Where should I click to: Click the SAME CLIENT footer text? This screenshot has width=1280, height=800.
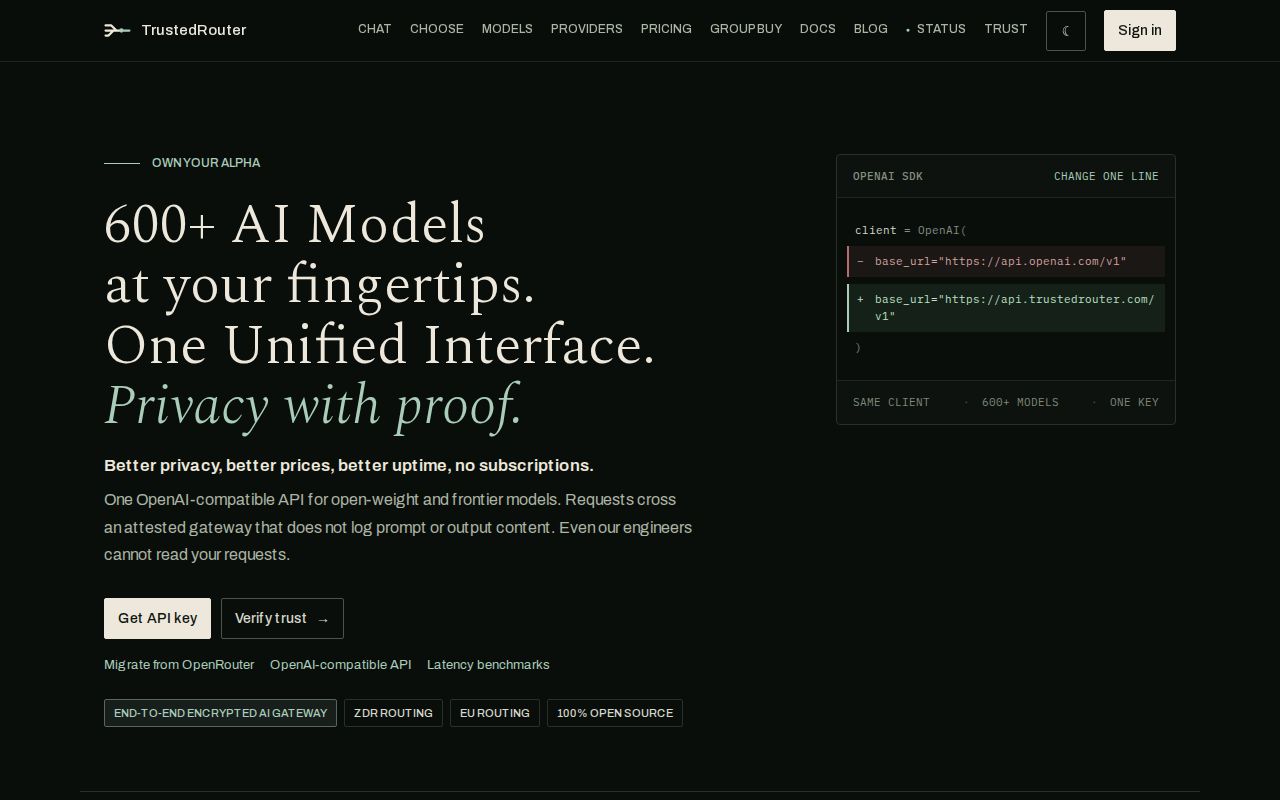coord(891,402)
